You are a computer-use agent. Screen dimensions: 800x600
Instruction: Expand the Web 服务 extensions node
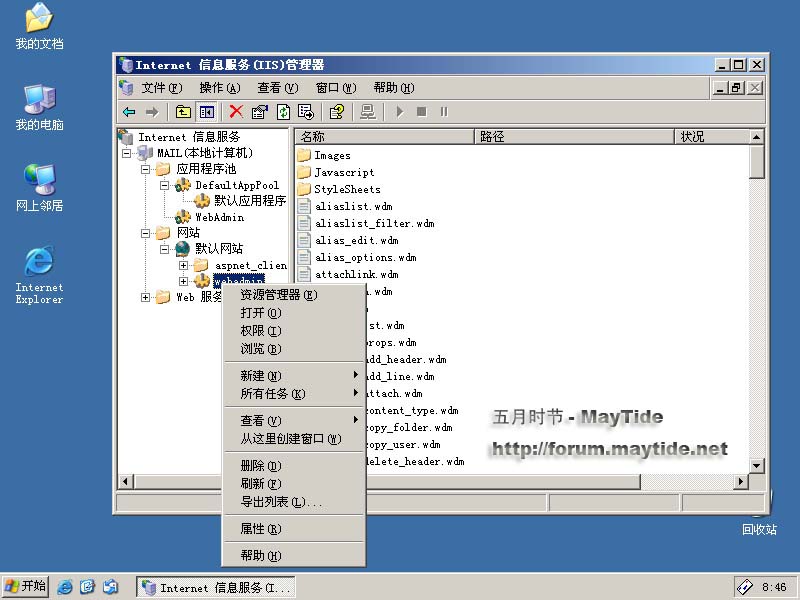[146, 297]
